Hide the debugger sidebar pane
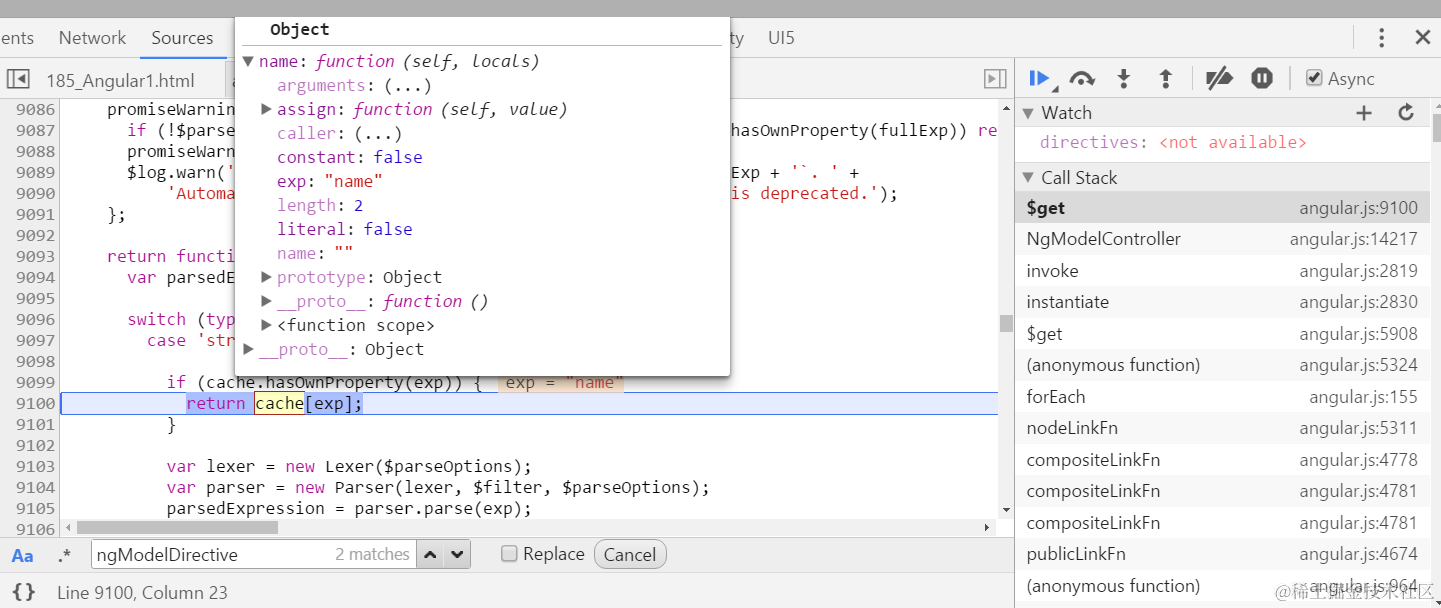Screen dimensions: 1441x608 coord(995,79)
